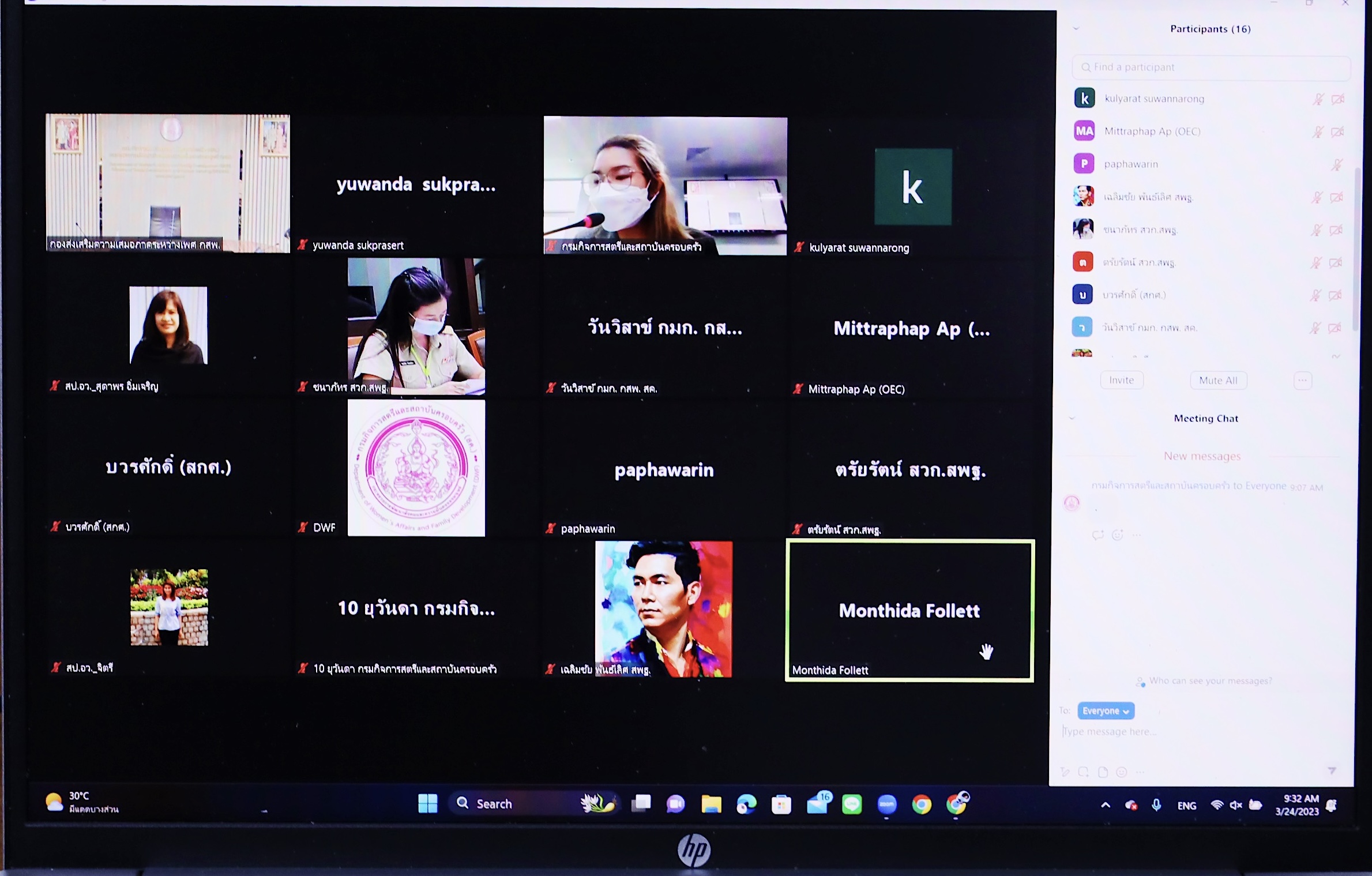Open more options beside Mute All
The height and width of the screenshot is (876, 1372).
pyautogui.click(x=1303, y=380)
